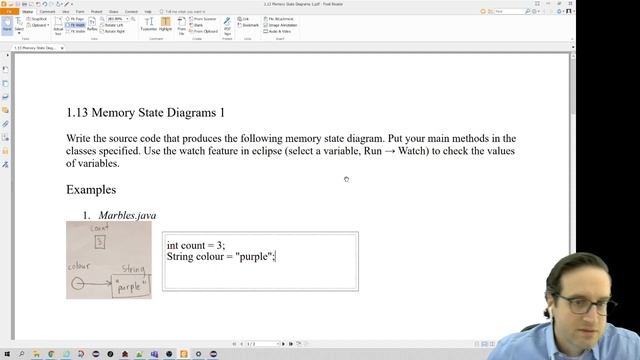The height and width of the screenshot is (360, 640).
Task: Switch to the Share ribbon tab
Action: (x=113, y=11)
